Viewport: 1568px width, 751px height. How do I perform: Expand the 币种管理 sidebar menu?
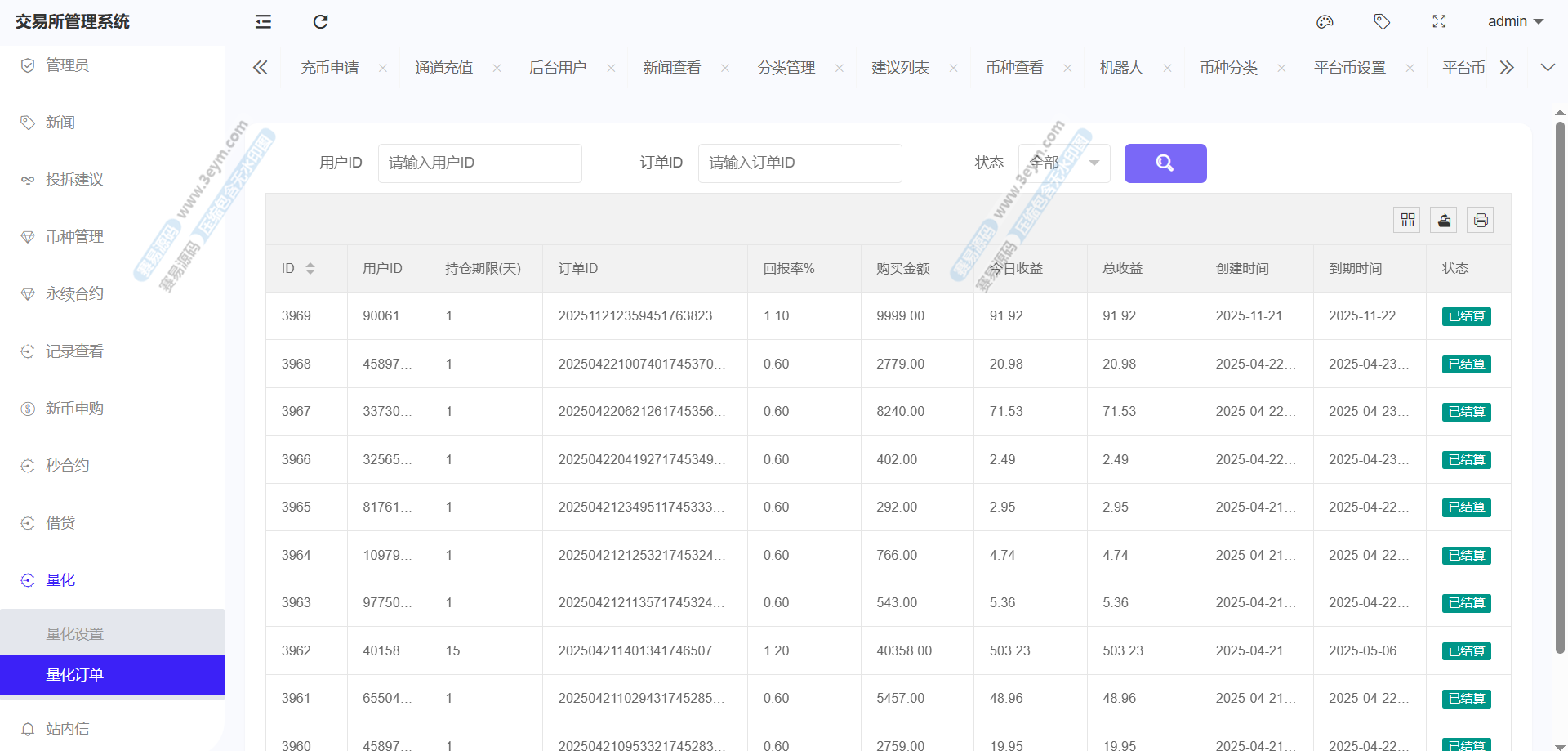click(x=75, y=237)
